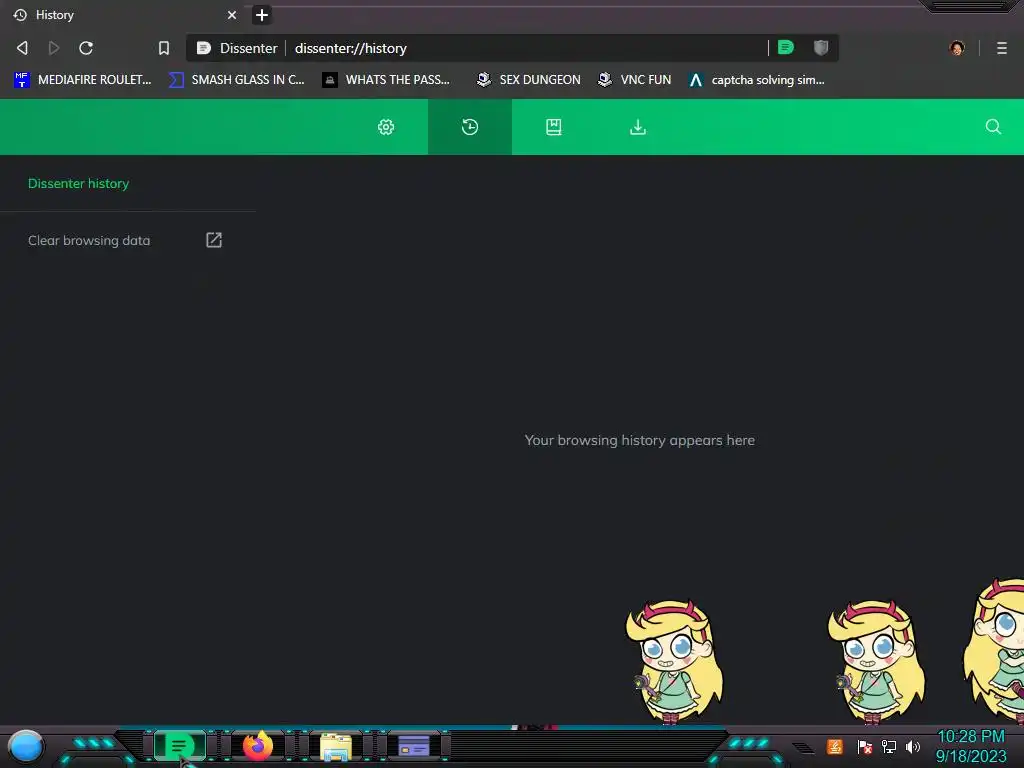Select the History clock tab icon
1024x768 pixels.
[470, 127]
